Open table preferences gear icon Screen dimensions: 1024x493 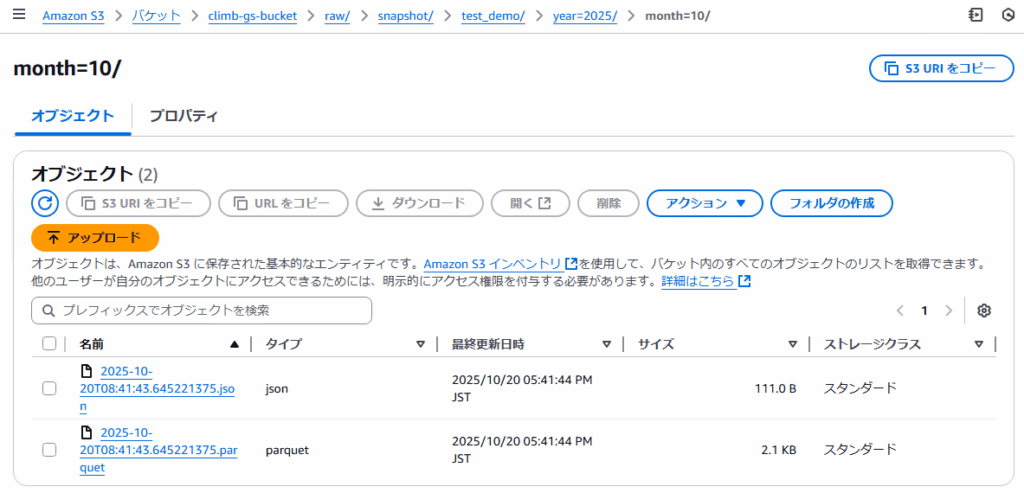point(984,311)
